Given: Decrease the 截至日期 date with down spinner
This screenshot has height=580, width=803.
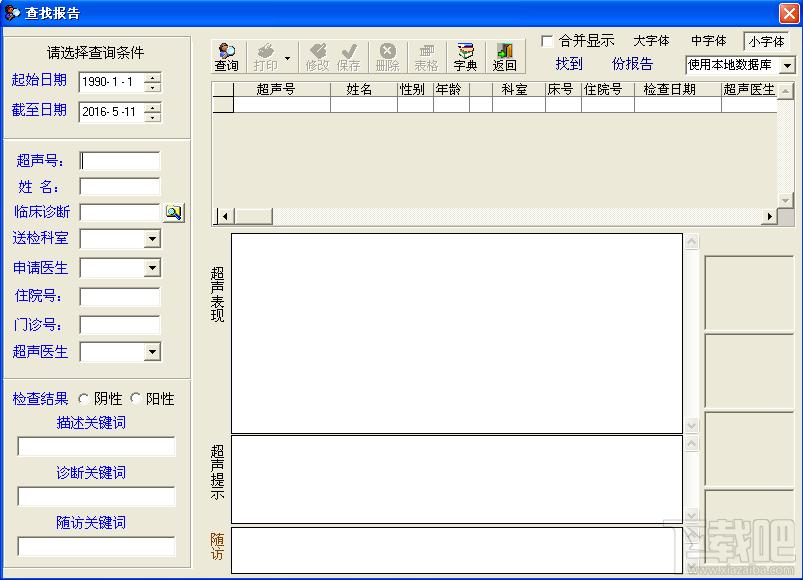Looking at the screenshot, I should tap(152, 117).
